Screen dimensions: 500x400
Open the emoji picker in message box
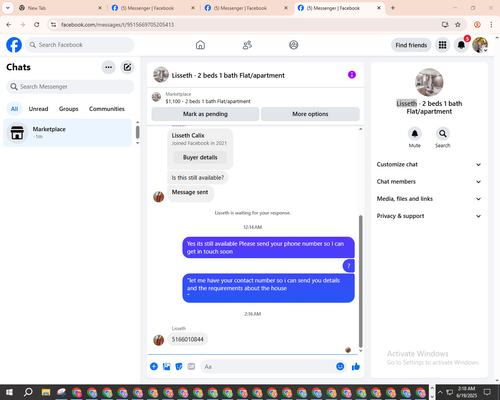pos(340,366)
